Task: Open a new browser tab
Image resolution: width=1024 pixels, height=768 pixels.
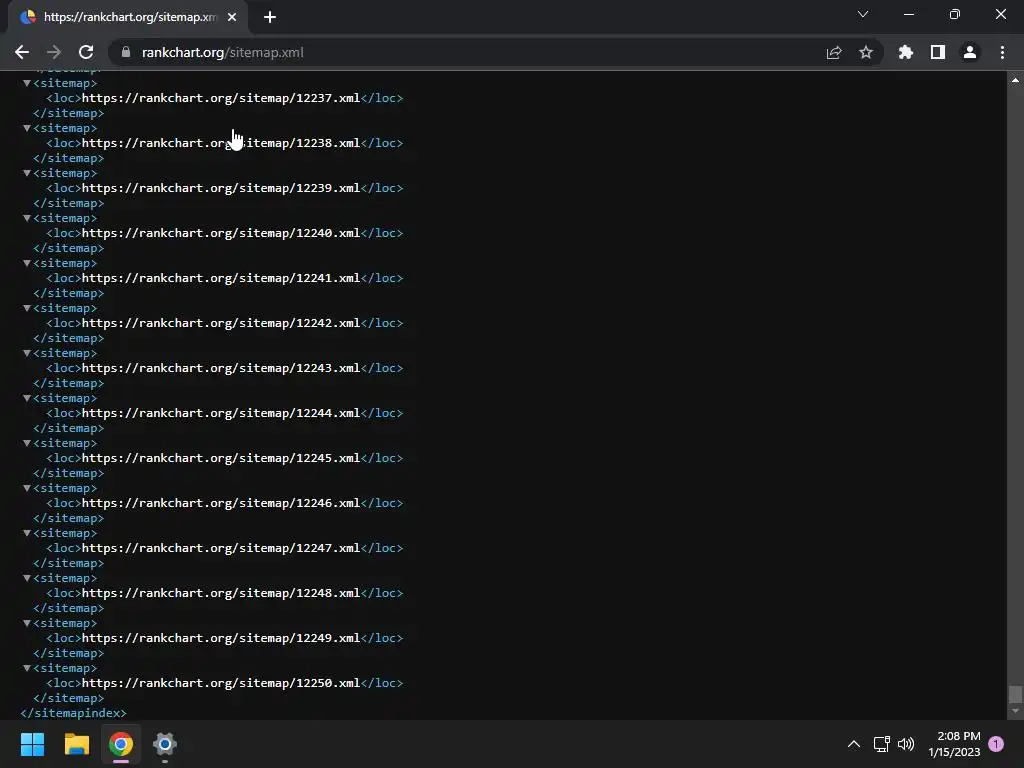Action: [x=270, y=17]
